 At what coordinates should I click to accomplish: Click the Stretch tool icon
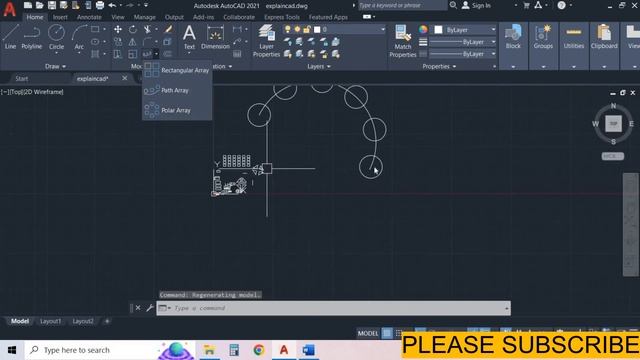tap(118, 54)
